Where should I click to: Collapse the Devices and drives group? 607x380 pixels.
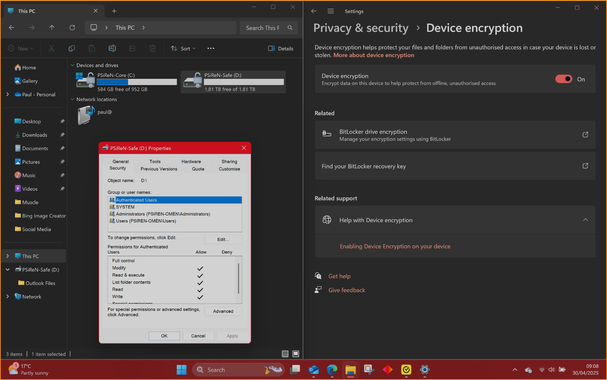click(x=72, y=65)
